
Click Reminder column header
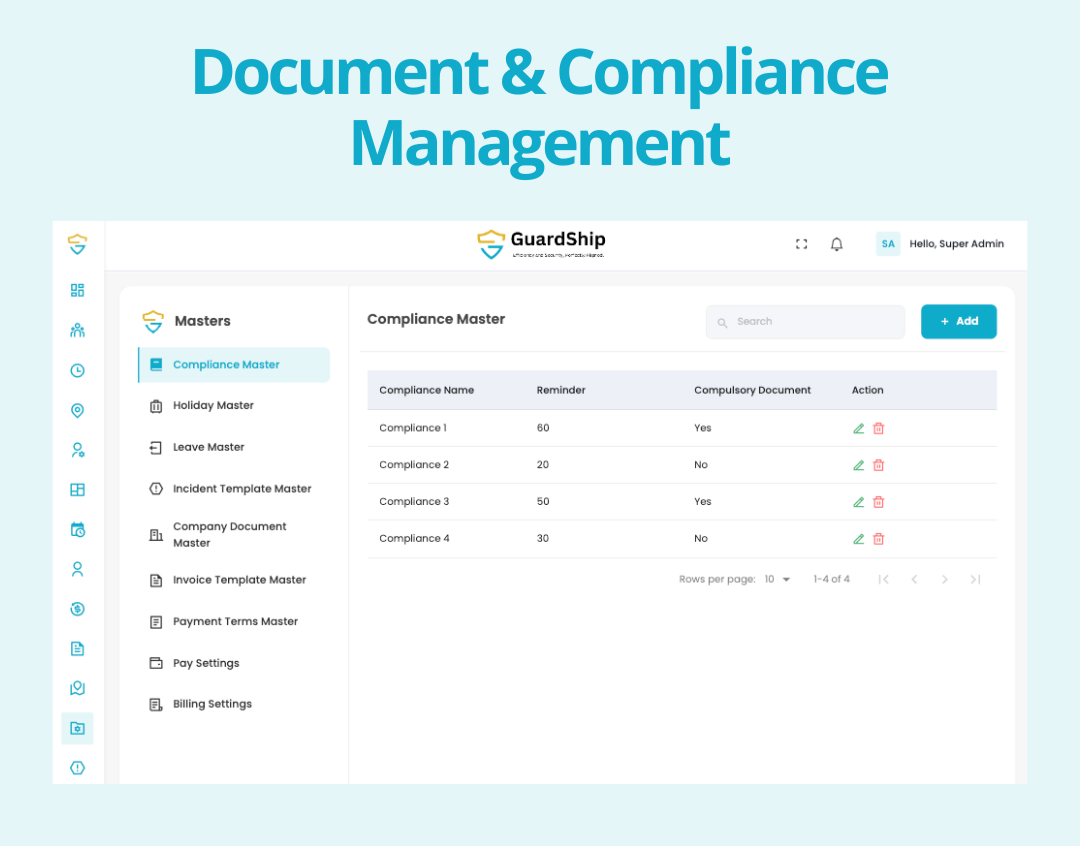pyautogui.click(x=561, y=390)
